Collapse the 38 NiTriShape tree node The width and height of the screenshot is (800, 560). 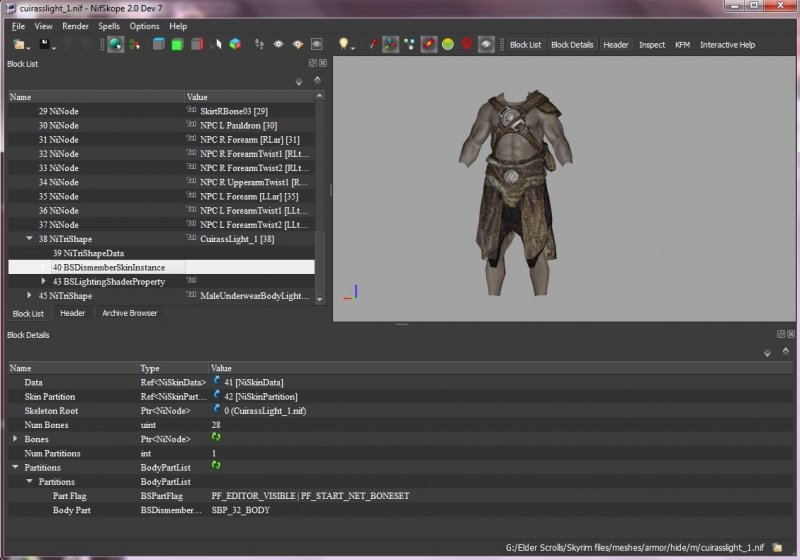point(29,238)
